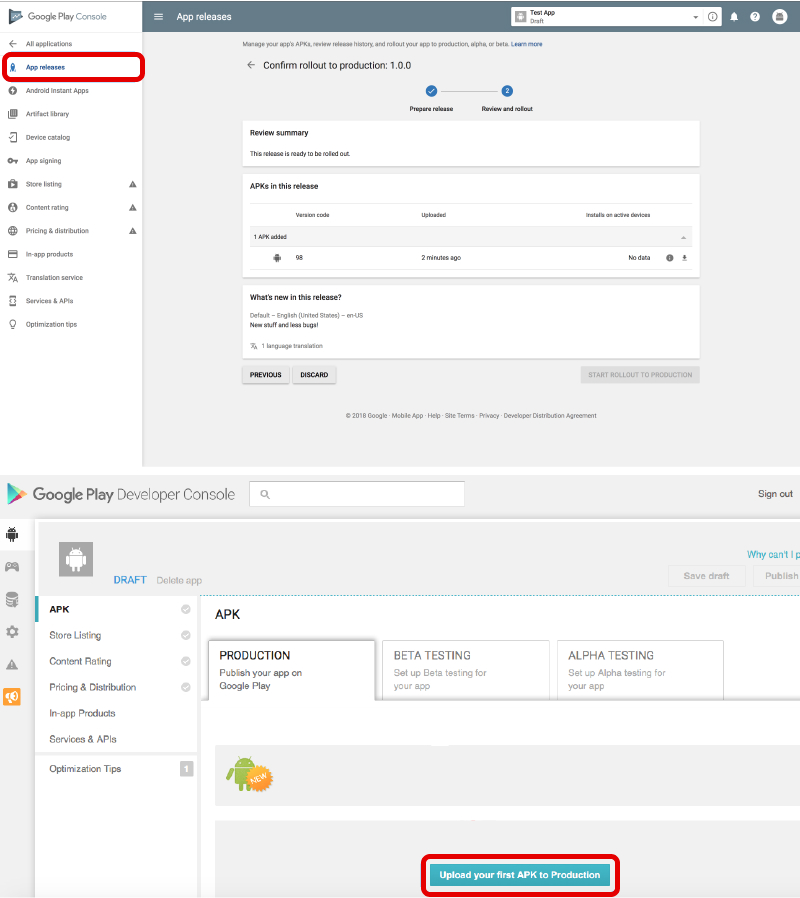Open the notifications bell icon
This screenshot has width=800, height=898.
[x=734, y=17]
